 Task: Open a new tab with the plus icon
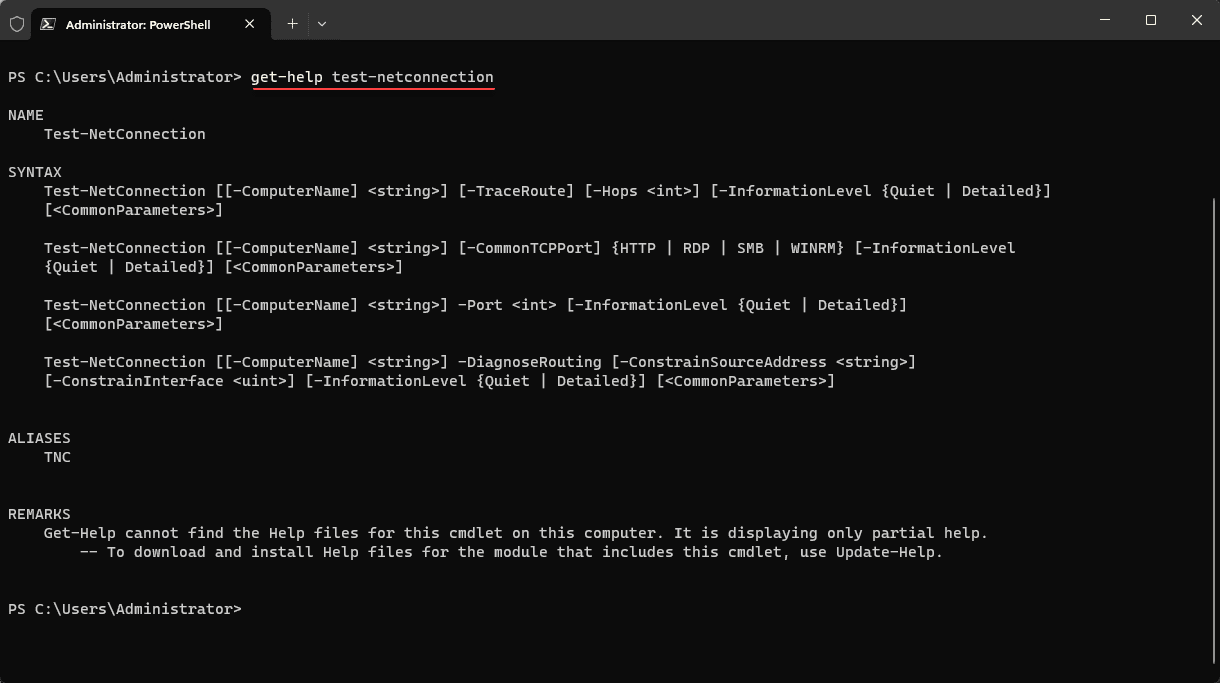tap(292, 23)
